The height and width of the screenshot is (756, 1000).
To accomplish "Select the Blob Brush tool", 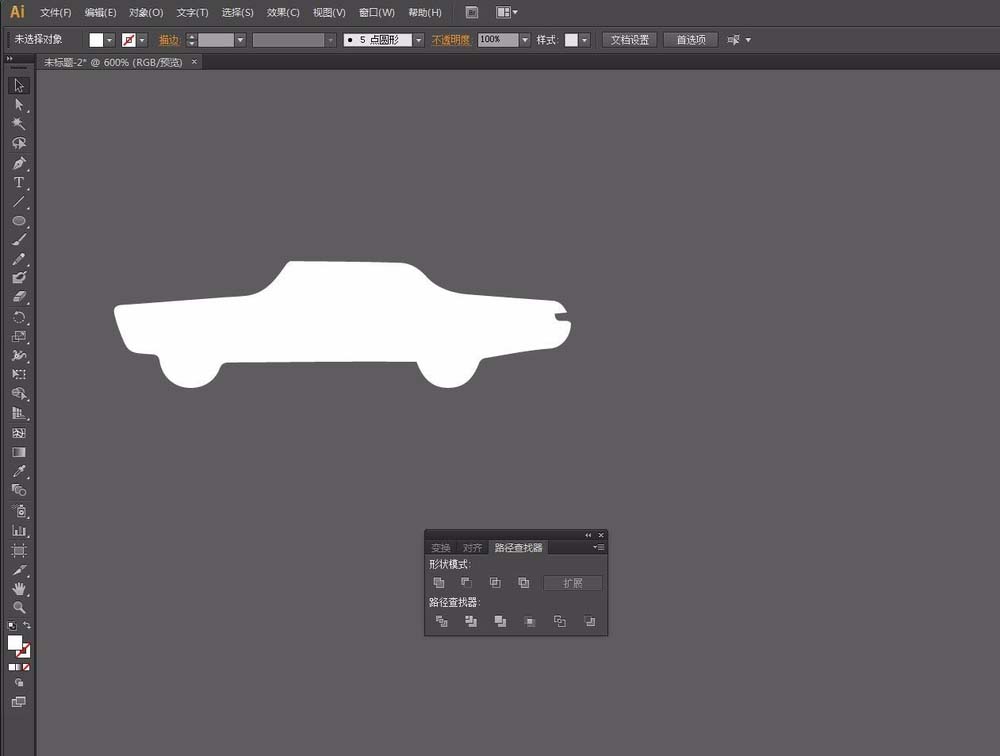I will pos(18,278).
